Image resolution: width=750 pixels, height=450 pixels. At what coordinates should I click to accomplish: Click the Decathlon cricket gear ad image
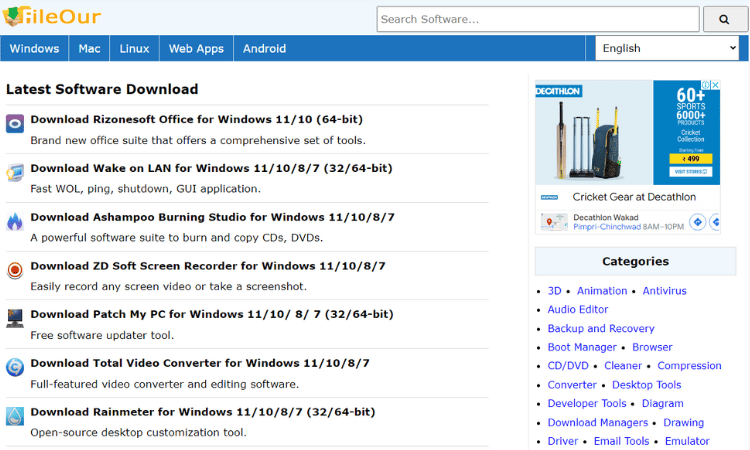pyautogui.click(x=594, y=132)
